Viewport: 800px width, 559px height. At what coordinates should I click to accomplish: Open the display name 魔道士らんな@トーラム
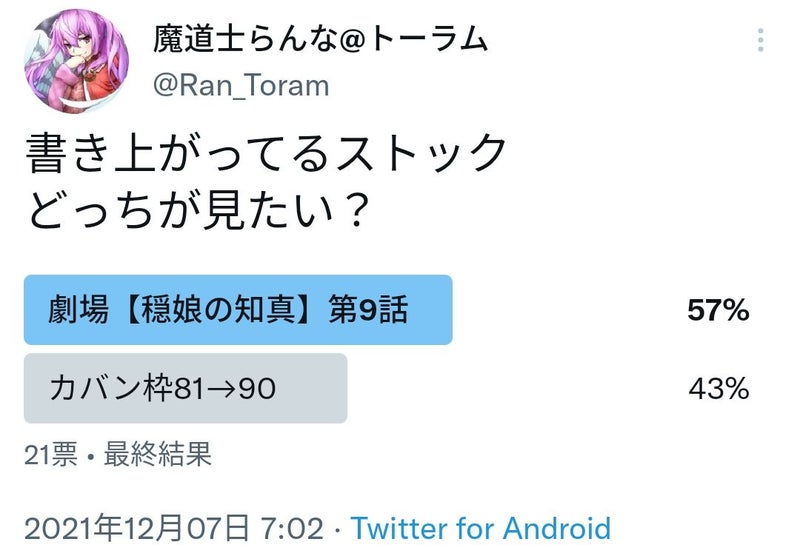[320, 40]
